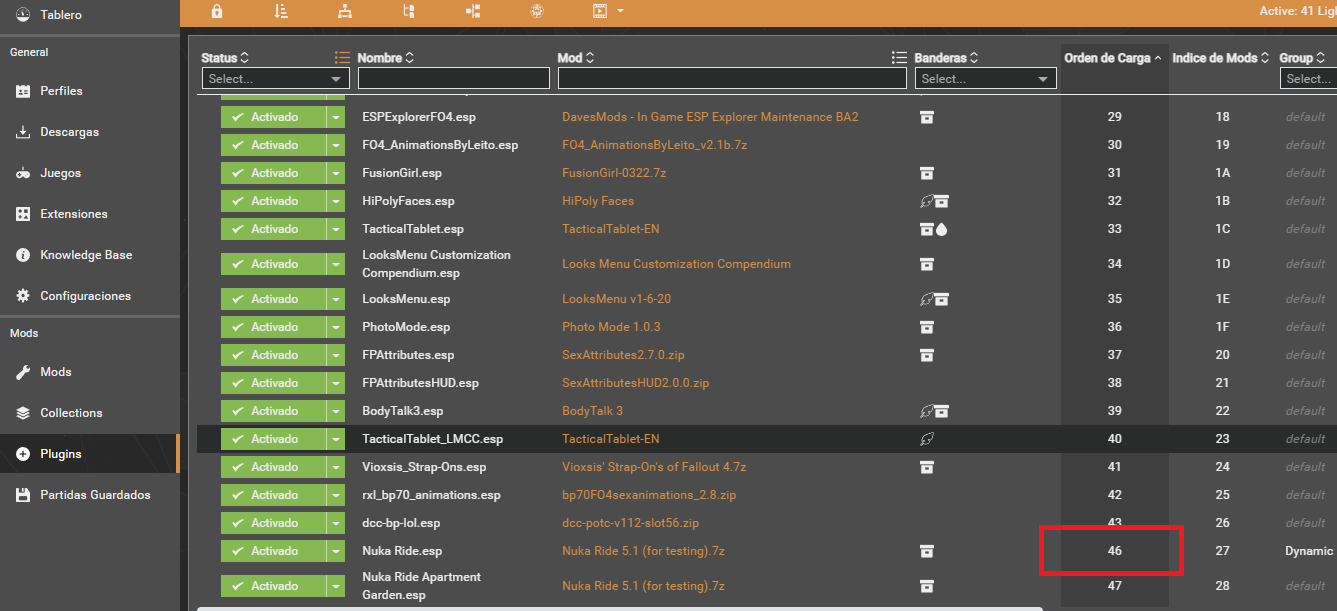Open Partidas Guardados in sidebar

(x=90, y=495)
